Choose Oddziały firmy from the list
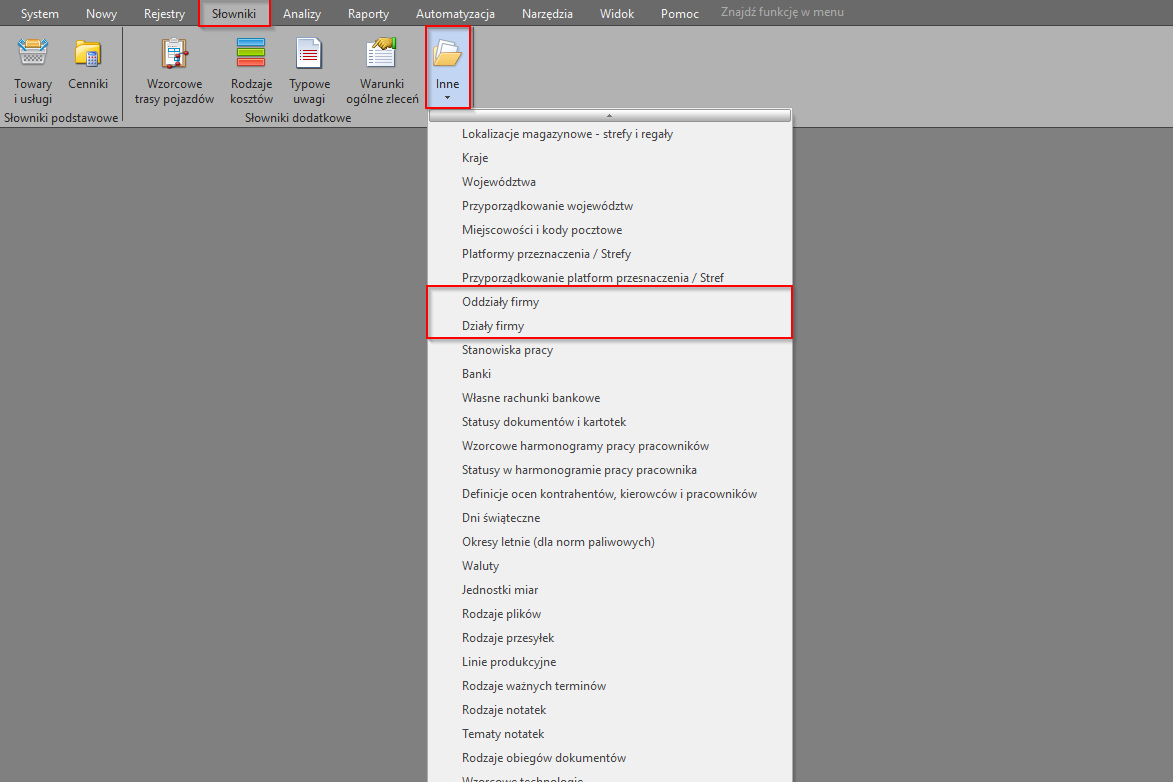The height and width of the screenshot is (782, 1173). pyautogui.click(x=500, y=302)
